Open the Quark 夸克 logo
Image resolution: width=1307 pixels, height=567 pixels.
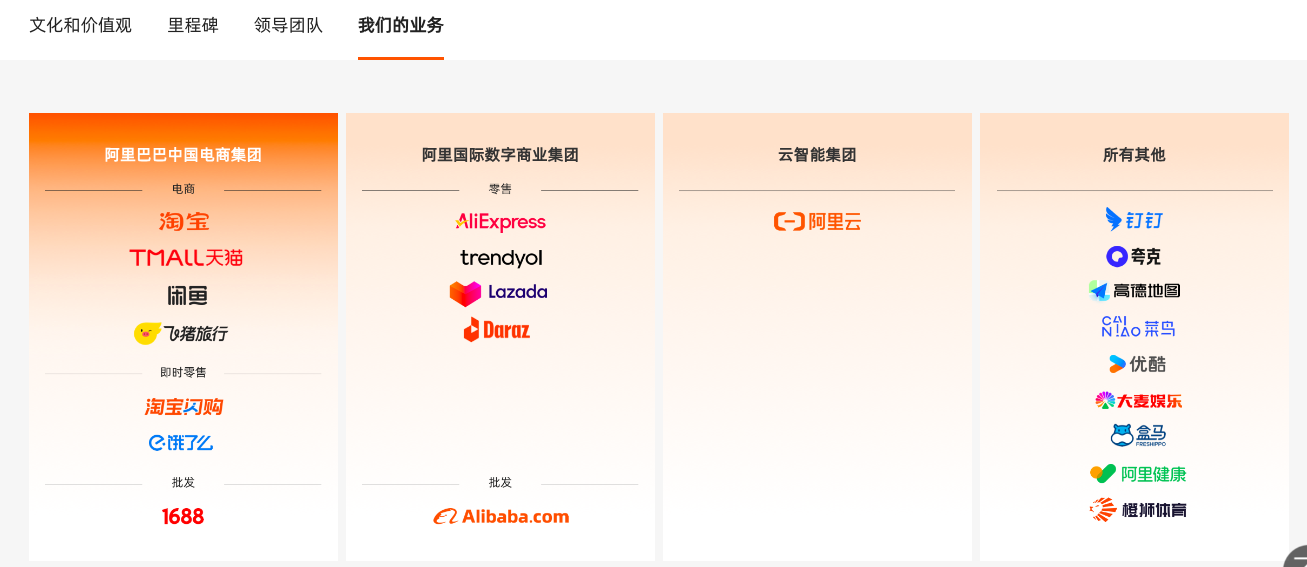pyautogui.click(x=1134, y=257)
